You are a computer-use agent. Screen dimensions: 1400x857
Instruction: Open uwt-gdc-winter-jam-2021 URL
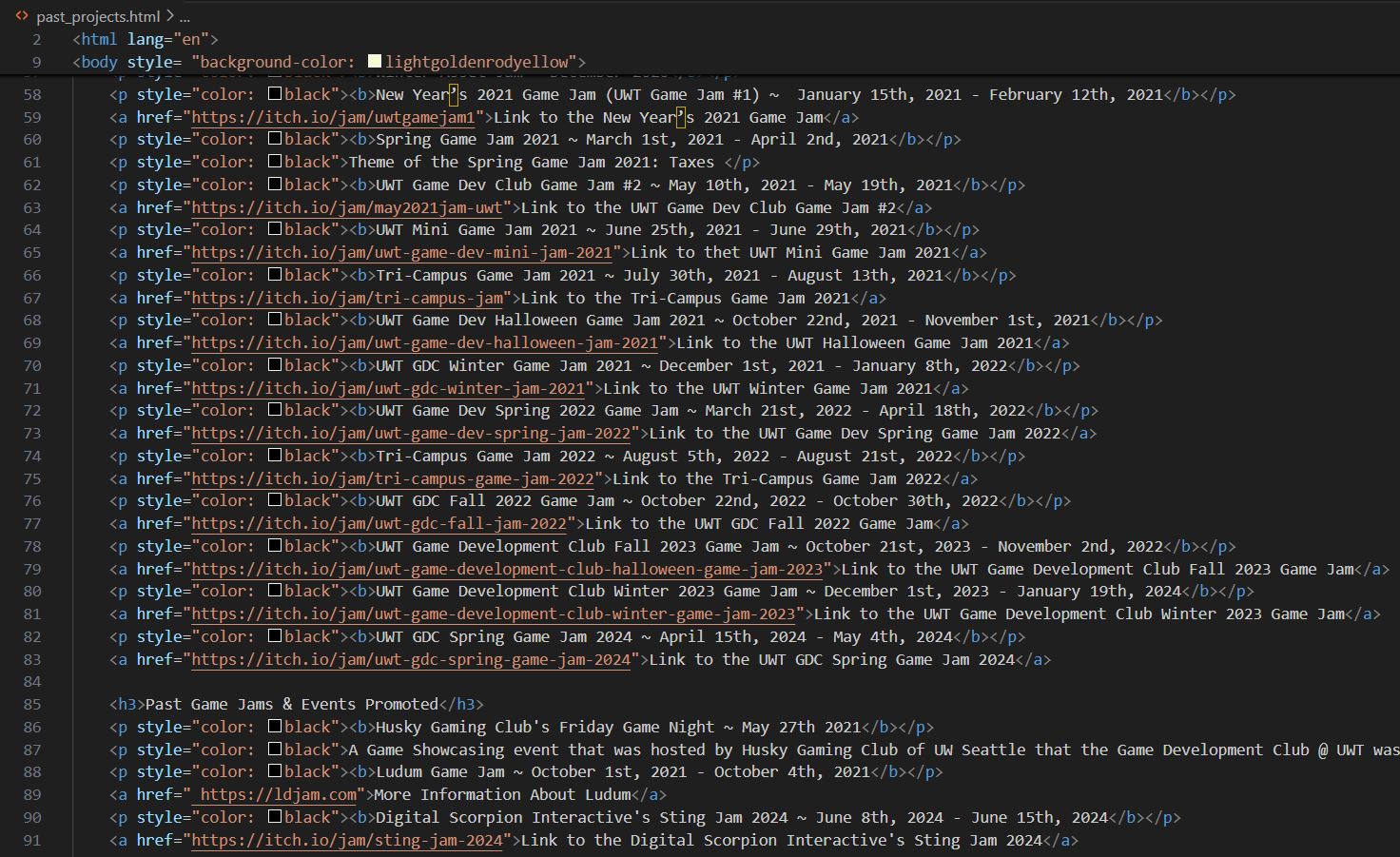pos(388,388)
